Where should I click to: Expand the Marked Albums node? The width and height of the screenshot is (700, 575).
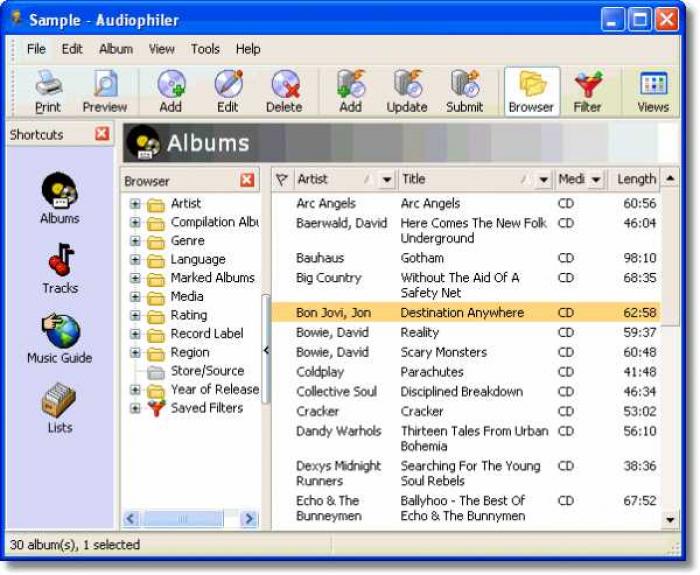(x=135, y=278)
